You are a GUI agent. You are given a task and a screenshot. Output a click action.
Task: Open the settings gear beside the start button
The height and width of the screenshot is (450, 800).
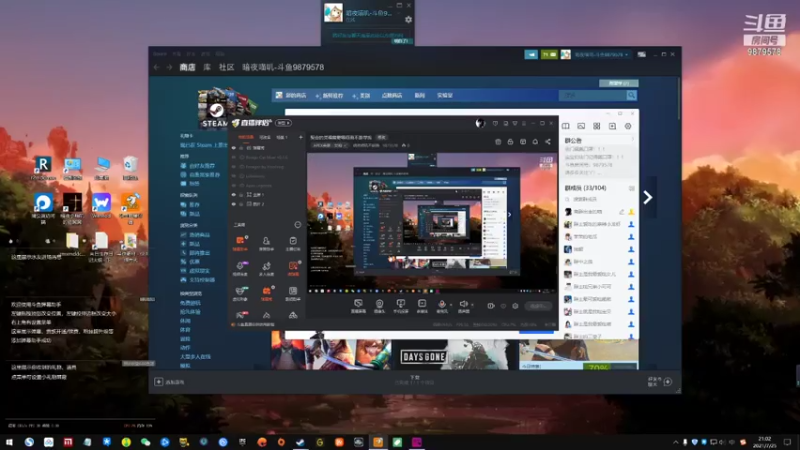515,306
